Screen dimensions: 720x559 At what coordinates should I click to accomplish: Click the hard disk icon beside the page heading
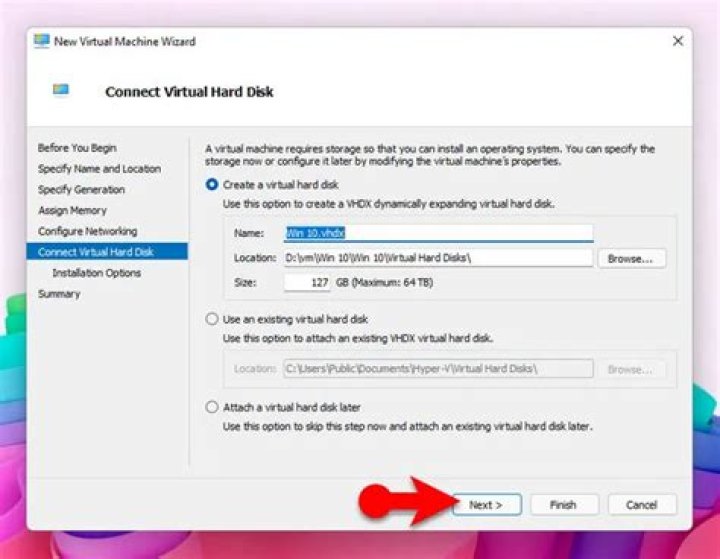click(x=61, y=90)
